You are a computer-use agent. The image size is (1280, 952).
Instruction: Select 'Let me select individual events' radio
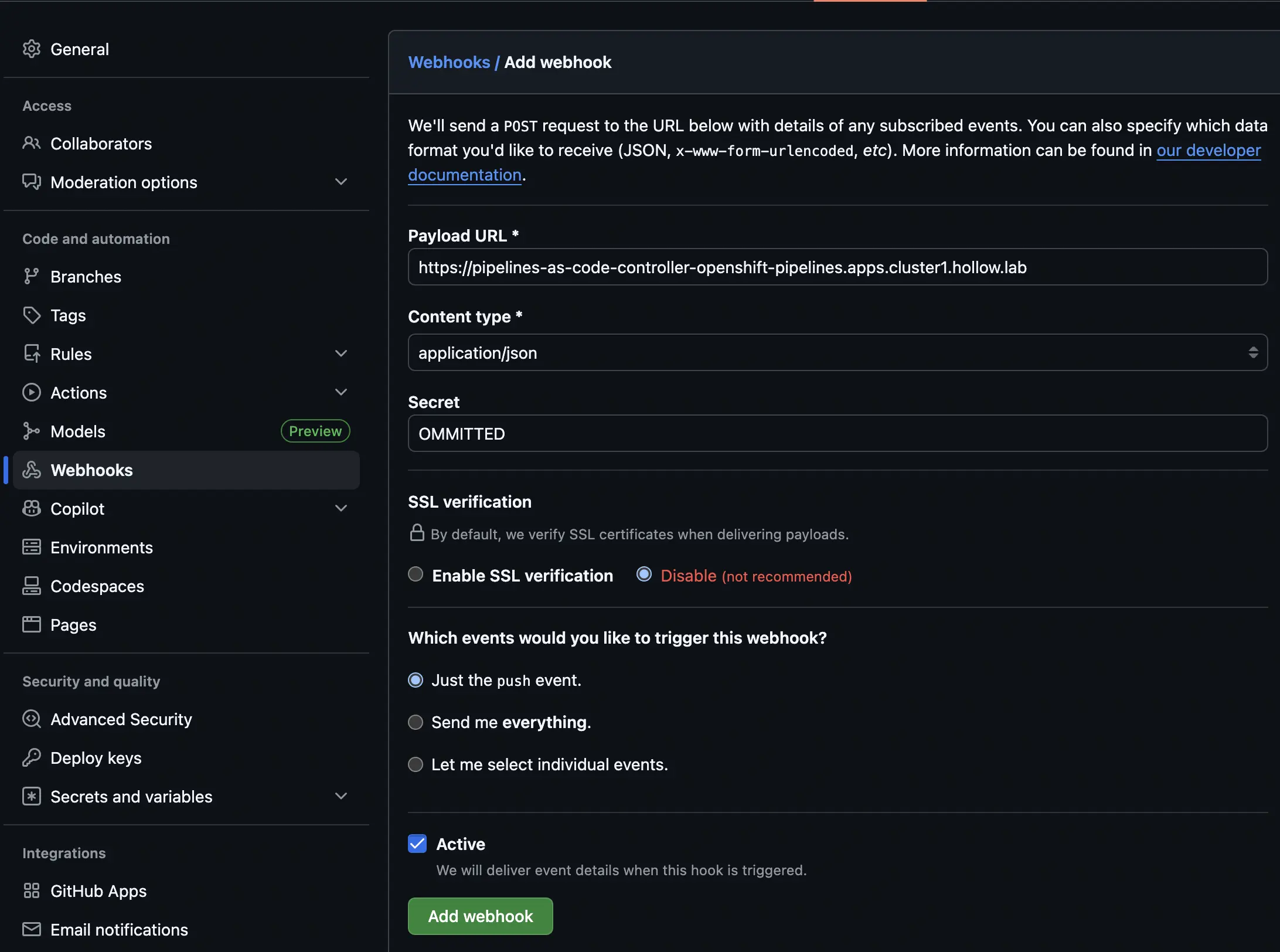point(416,764)
